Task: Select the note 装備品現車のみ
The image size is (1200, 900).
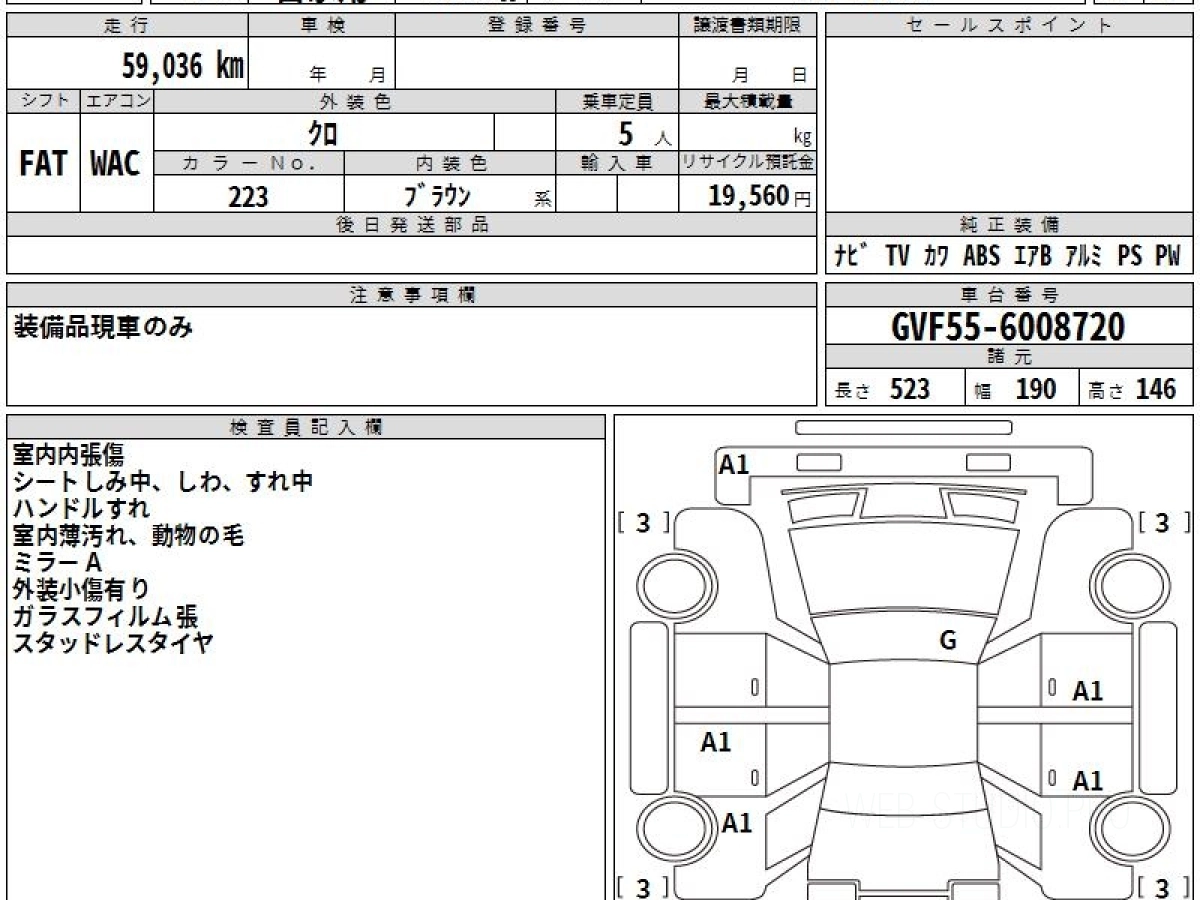Action: 103,326
